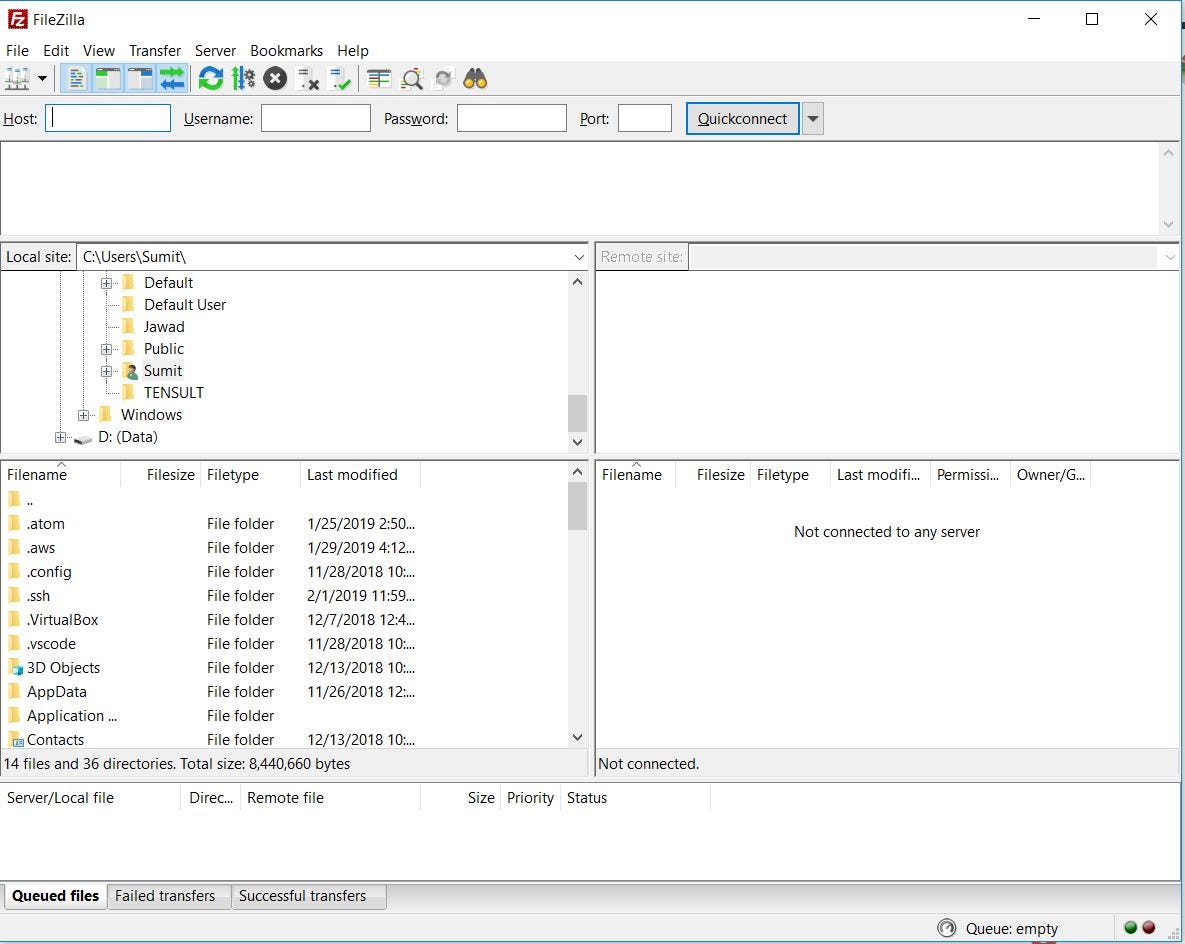Image resolution: width=1185 pixels, height=944 pixels.
Task: Switch to the Failed transfers tab
Action: coord(166,896)
